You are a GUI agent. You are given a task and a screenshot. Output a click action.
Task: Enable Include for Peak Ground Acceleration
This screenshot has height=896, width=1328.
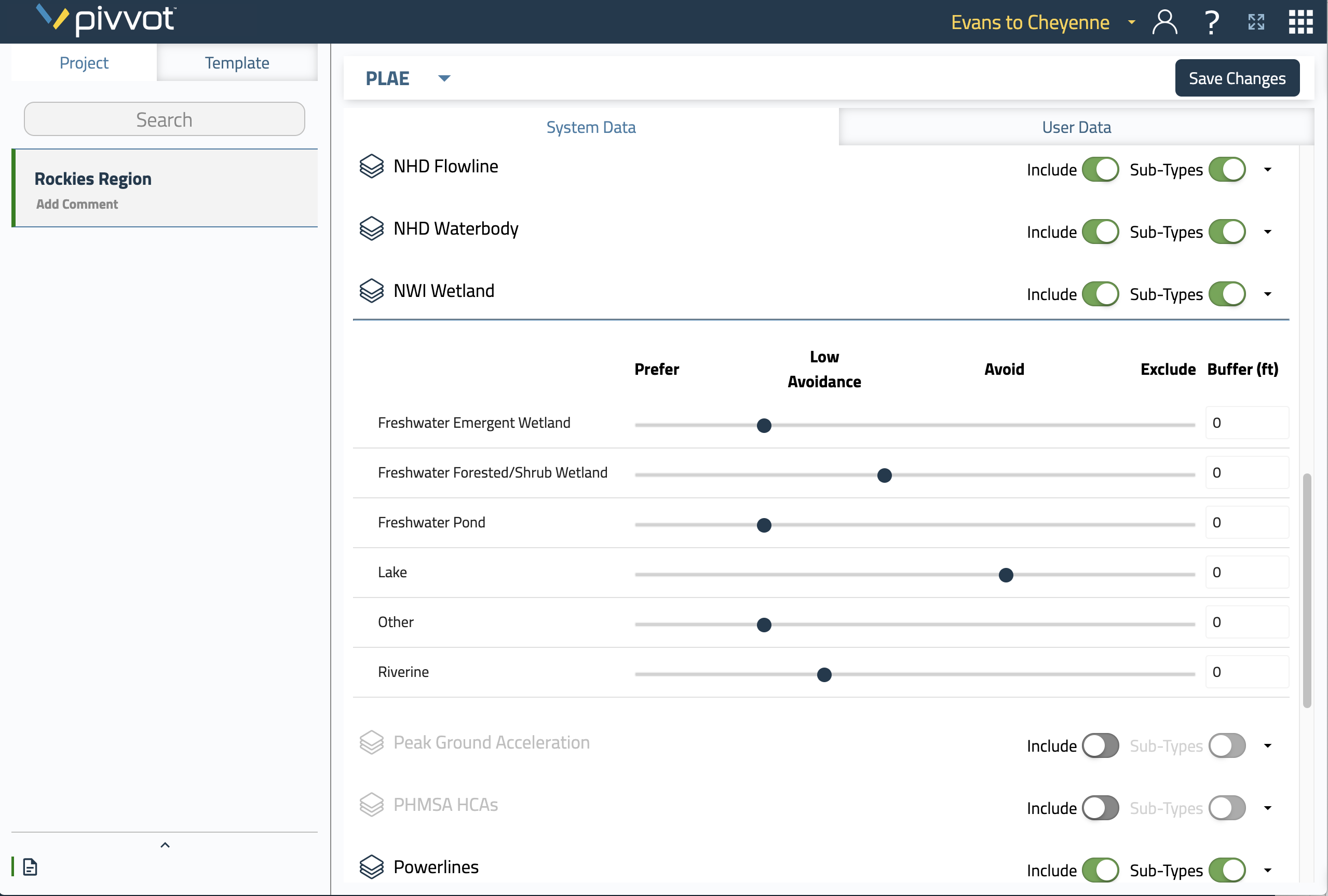[x=1100, y=745]
